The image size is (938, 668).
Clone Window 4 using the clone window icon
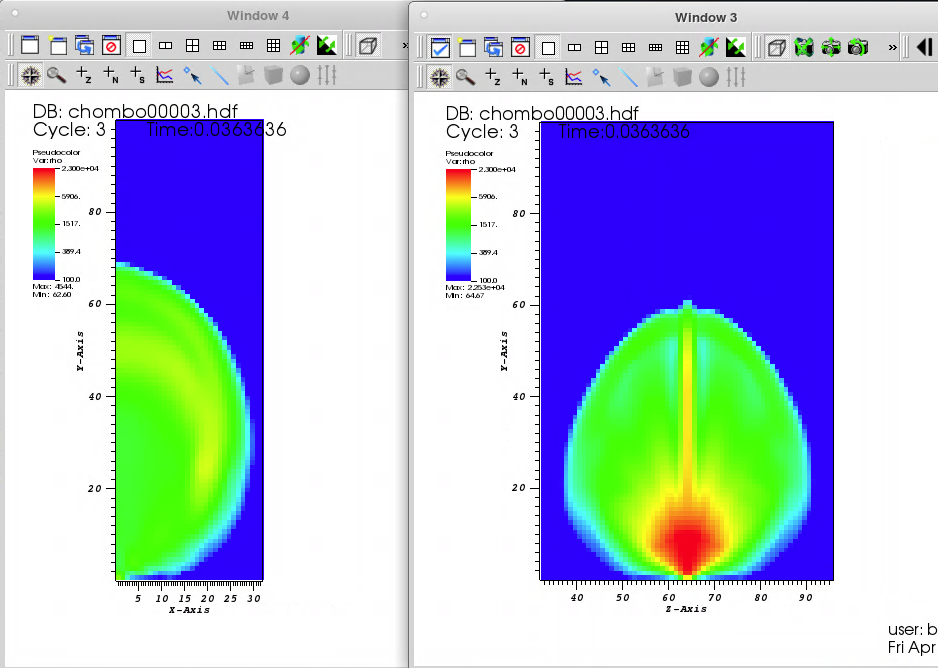click(x=84, y=45)
